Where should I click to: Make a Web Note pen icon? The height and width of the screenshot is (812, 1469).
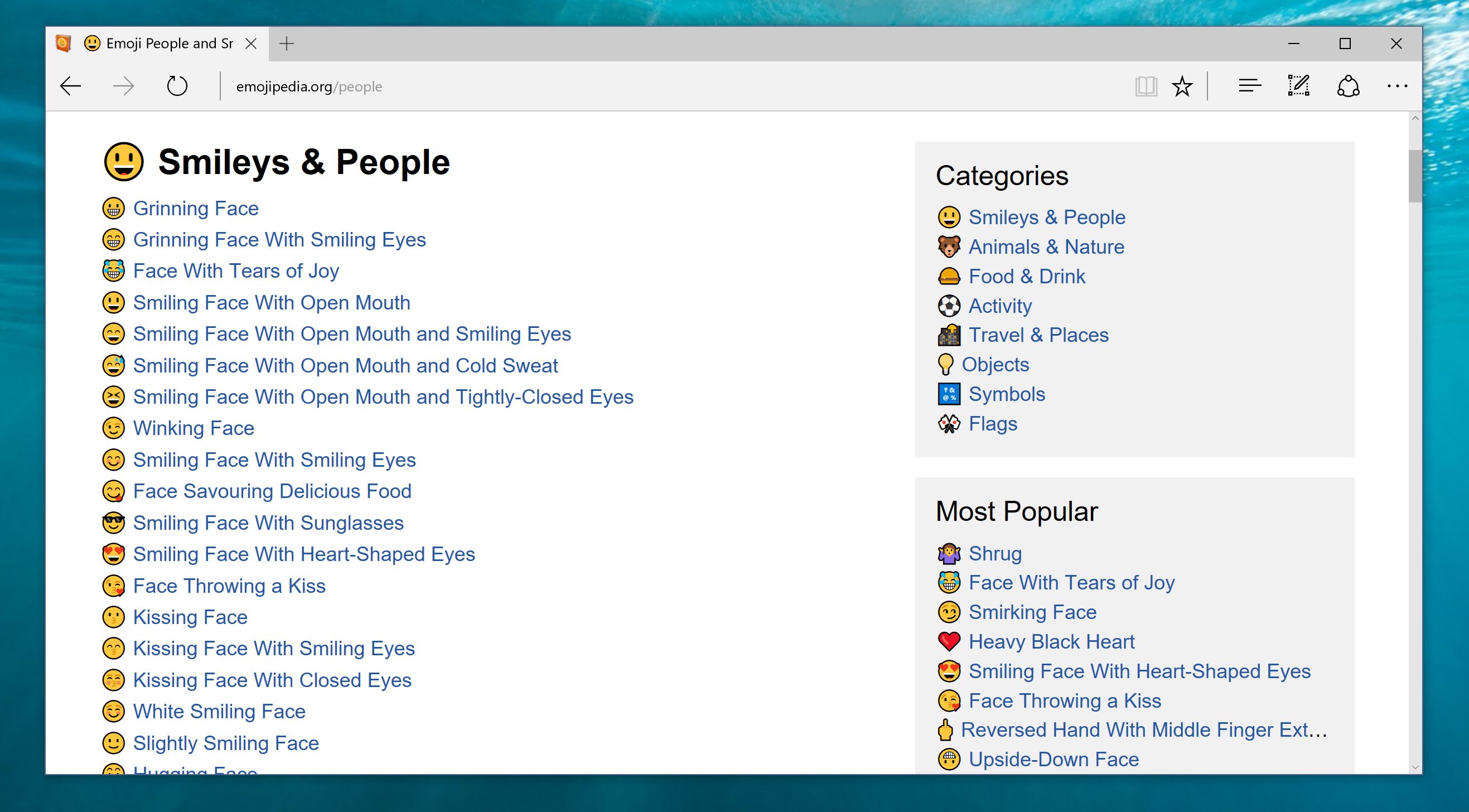tap(1298, 86)
